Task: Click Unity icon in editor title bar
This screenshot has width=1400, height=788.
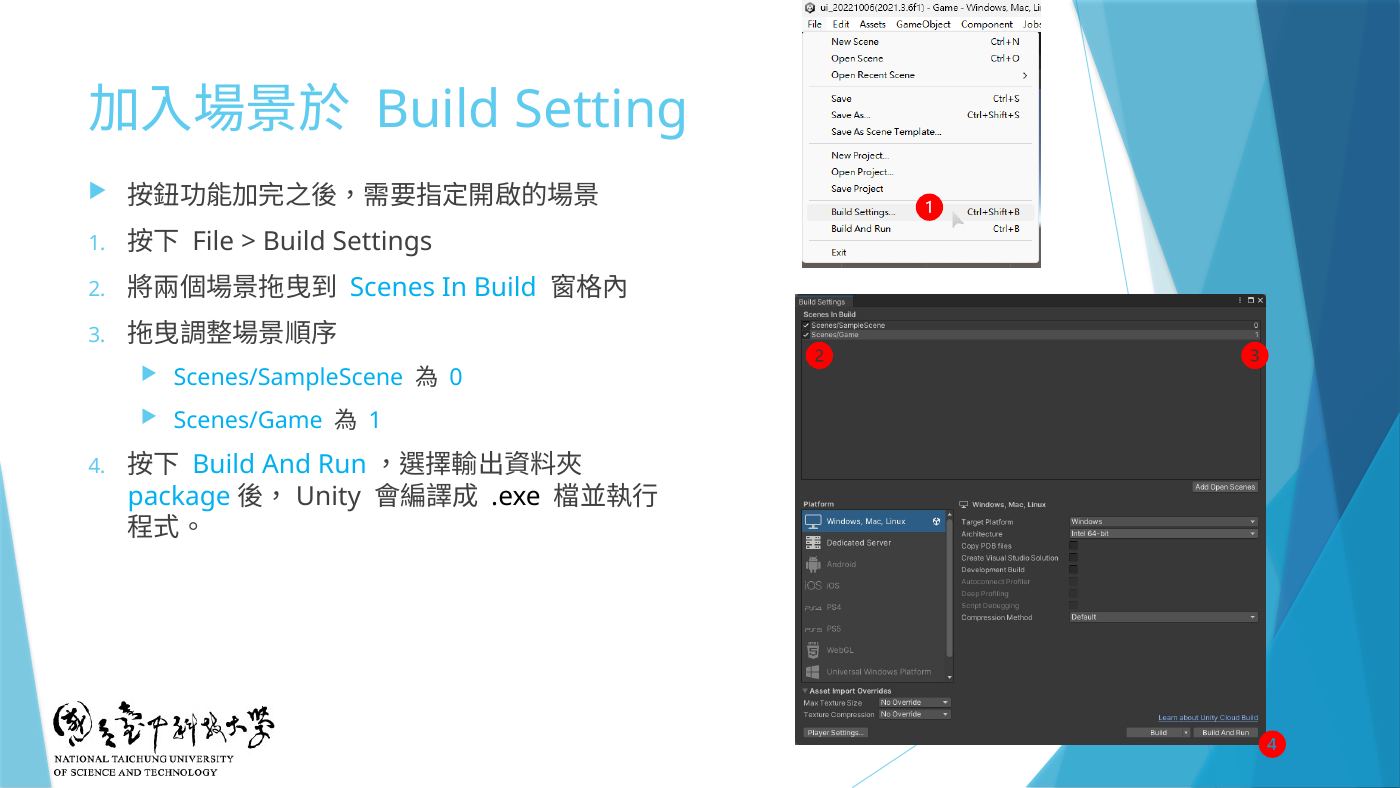Action: (x=810, y=7)
